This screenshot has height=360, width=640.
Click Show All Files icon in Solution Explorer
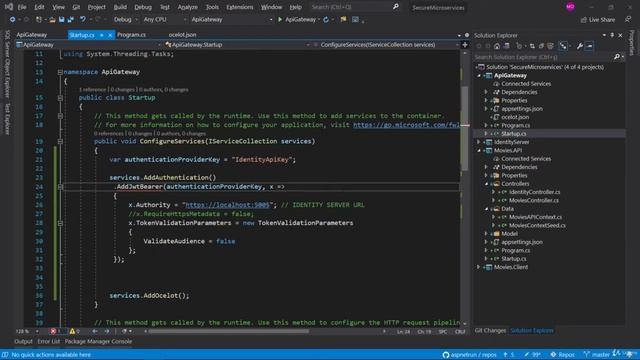550,46
